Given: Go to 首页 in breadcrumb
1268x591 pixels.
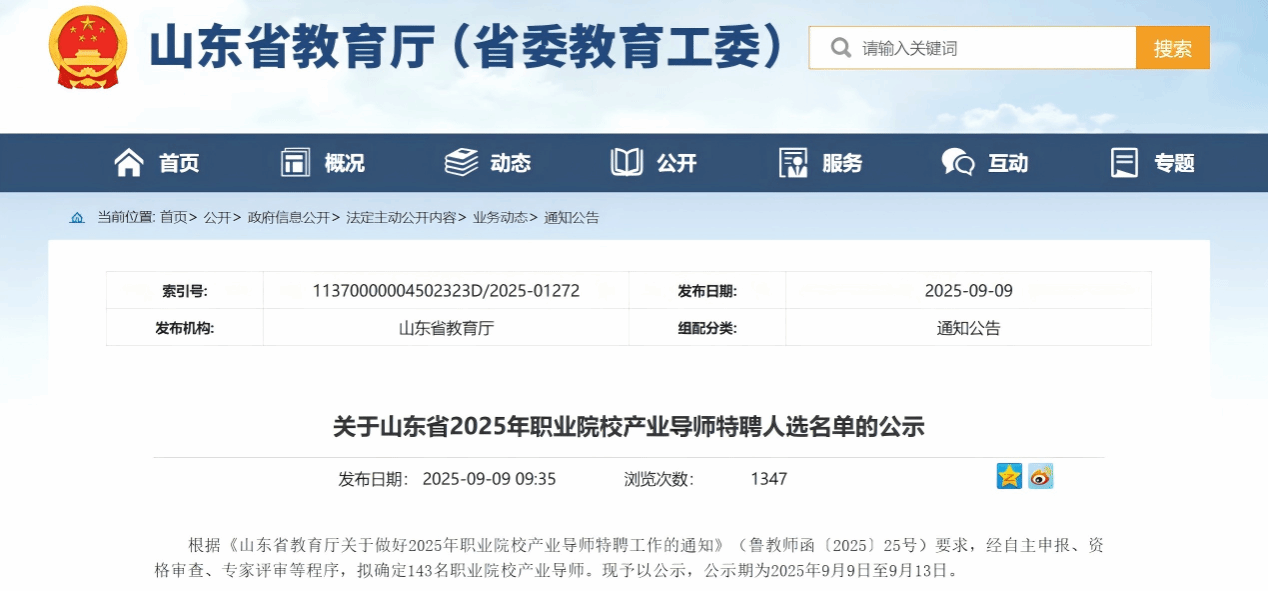Looking at the screenshot, I should click(x=173, y=217).
